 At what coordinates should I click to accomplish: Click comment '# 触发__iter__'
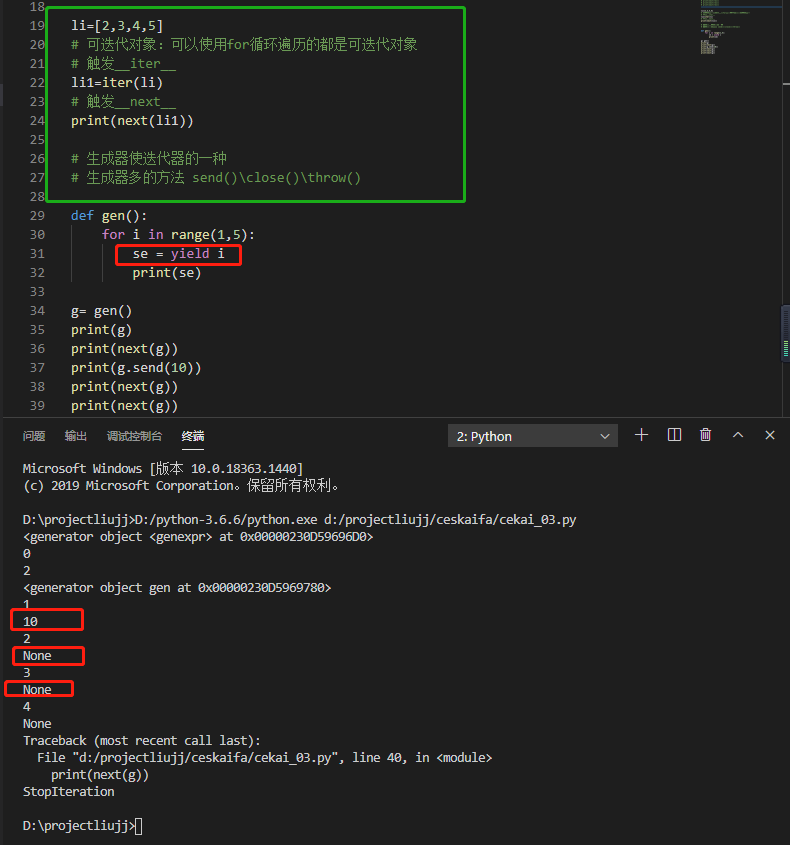tap(123, 64)
